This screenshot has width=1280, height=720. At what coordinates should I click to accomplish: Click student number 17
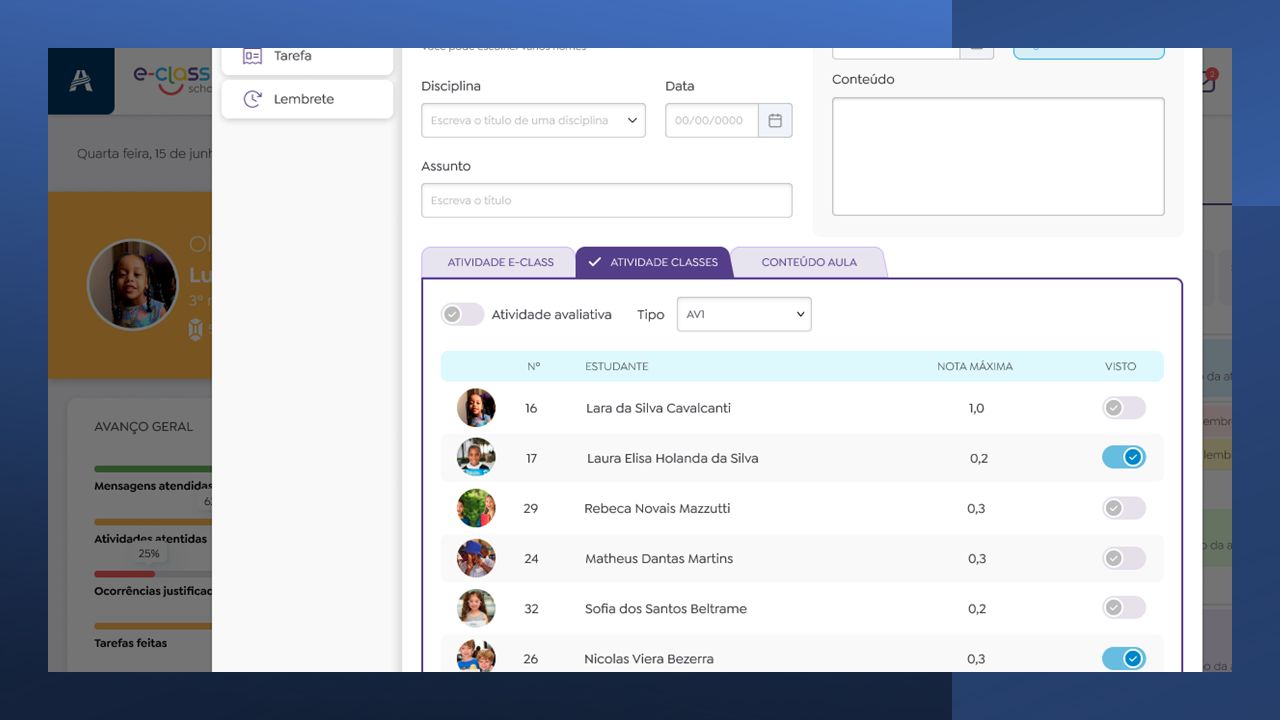tap(531, 458)
